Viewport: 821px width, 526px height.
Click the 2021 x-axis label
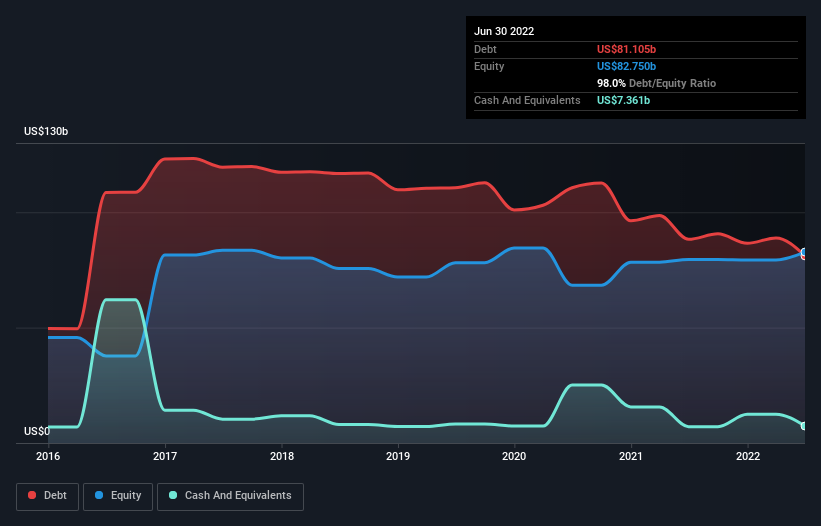pyautogui.click(x=631, y=456)
